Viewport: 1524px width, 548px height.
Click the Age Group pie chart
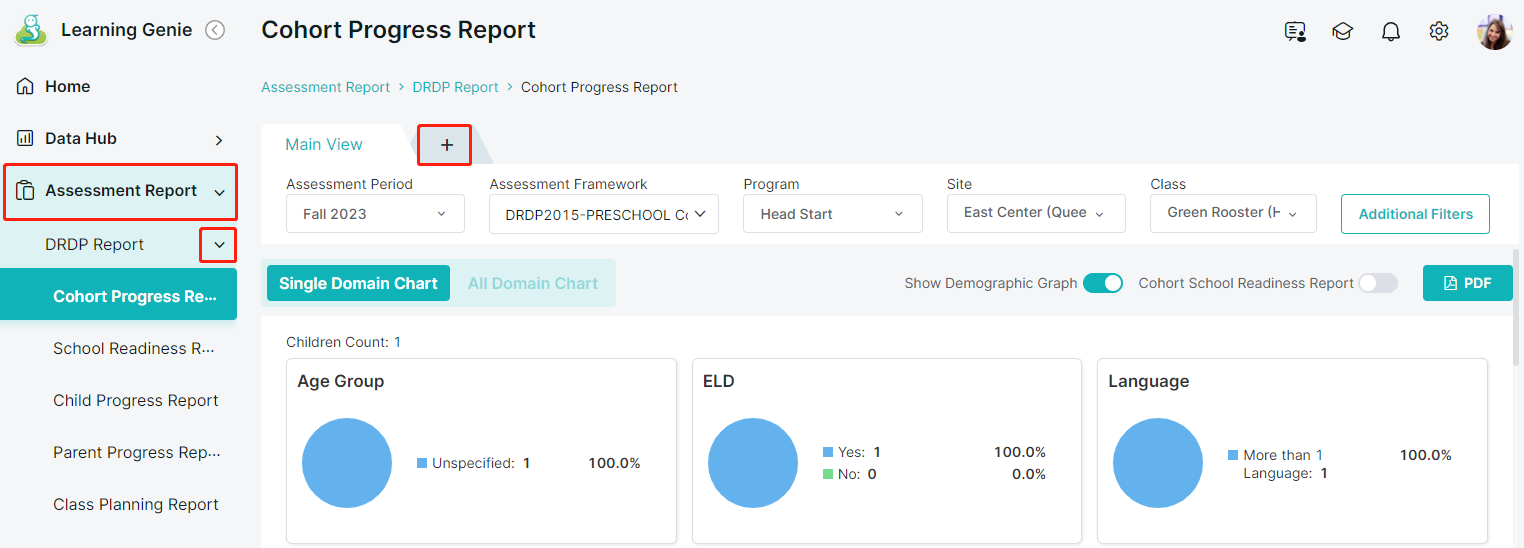click(x=347, y=464)
